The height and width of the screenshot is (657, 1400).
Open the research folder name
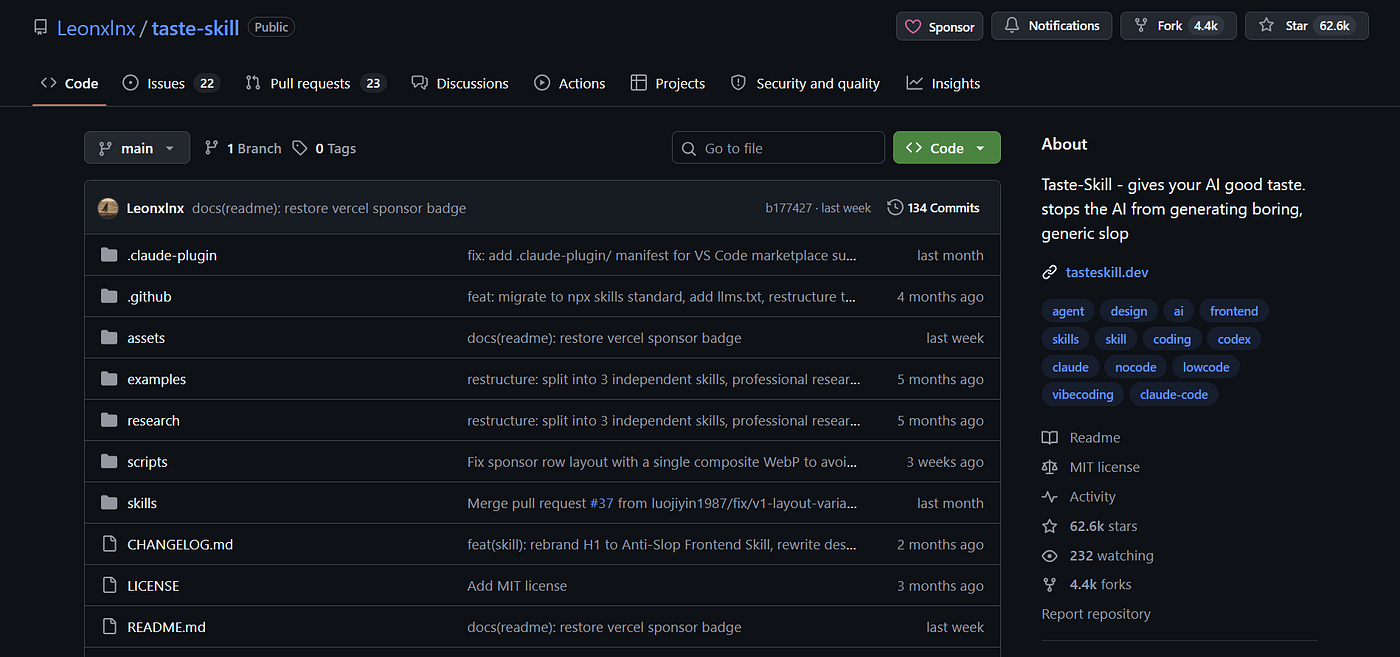(x=153, y=420)
